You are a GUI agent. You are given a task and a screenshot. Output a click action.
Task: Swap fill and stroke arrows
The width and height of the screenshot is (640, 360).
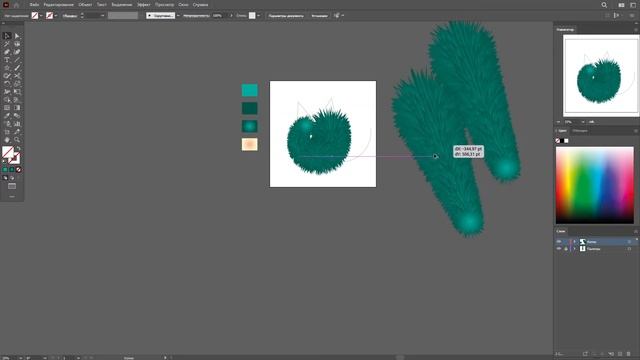(18, 149)
